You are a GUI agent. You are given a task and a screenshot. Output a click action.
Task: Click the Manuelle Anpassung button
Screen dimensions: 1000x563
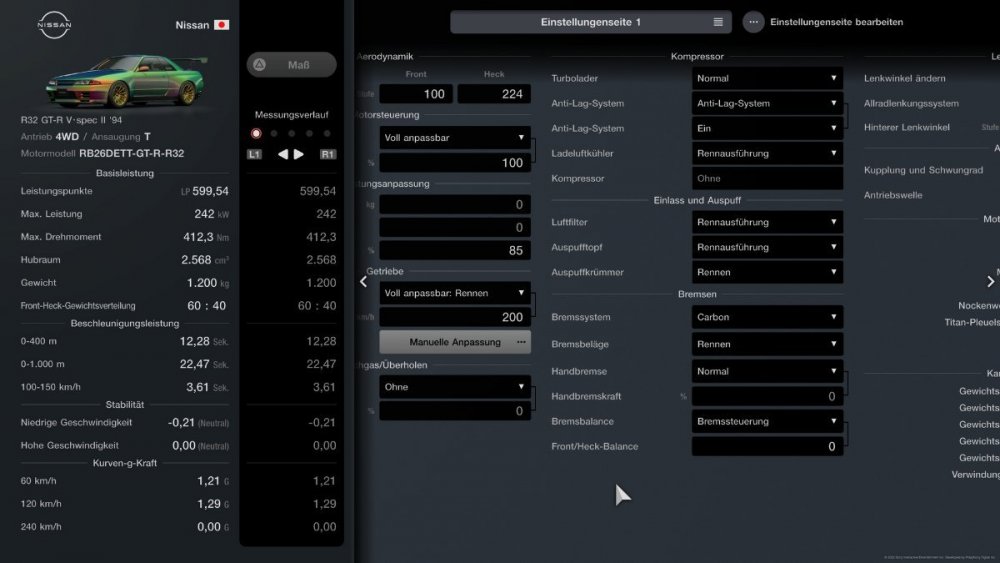pyautogui.click(x=455, y=342)
